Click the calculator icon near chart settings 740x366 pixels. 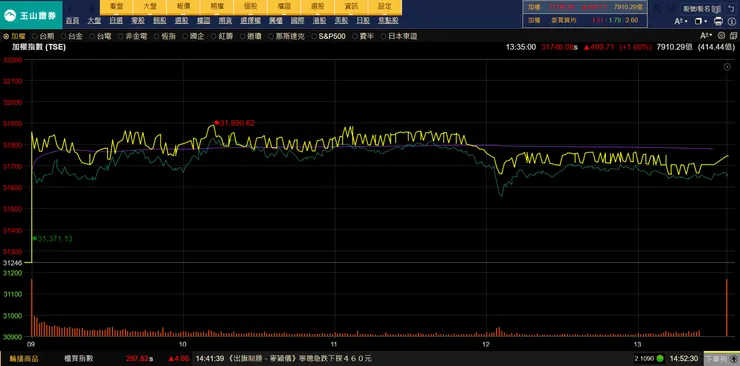click(x=733, y=35)
